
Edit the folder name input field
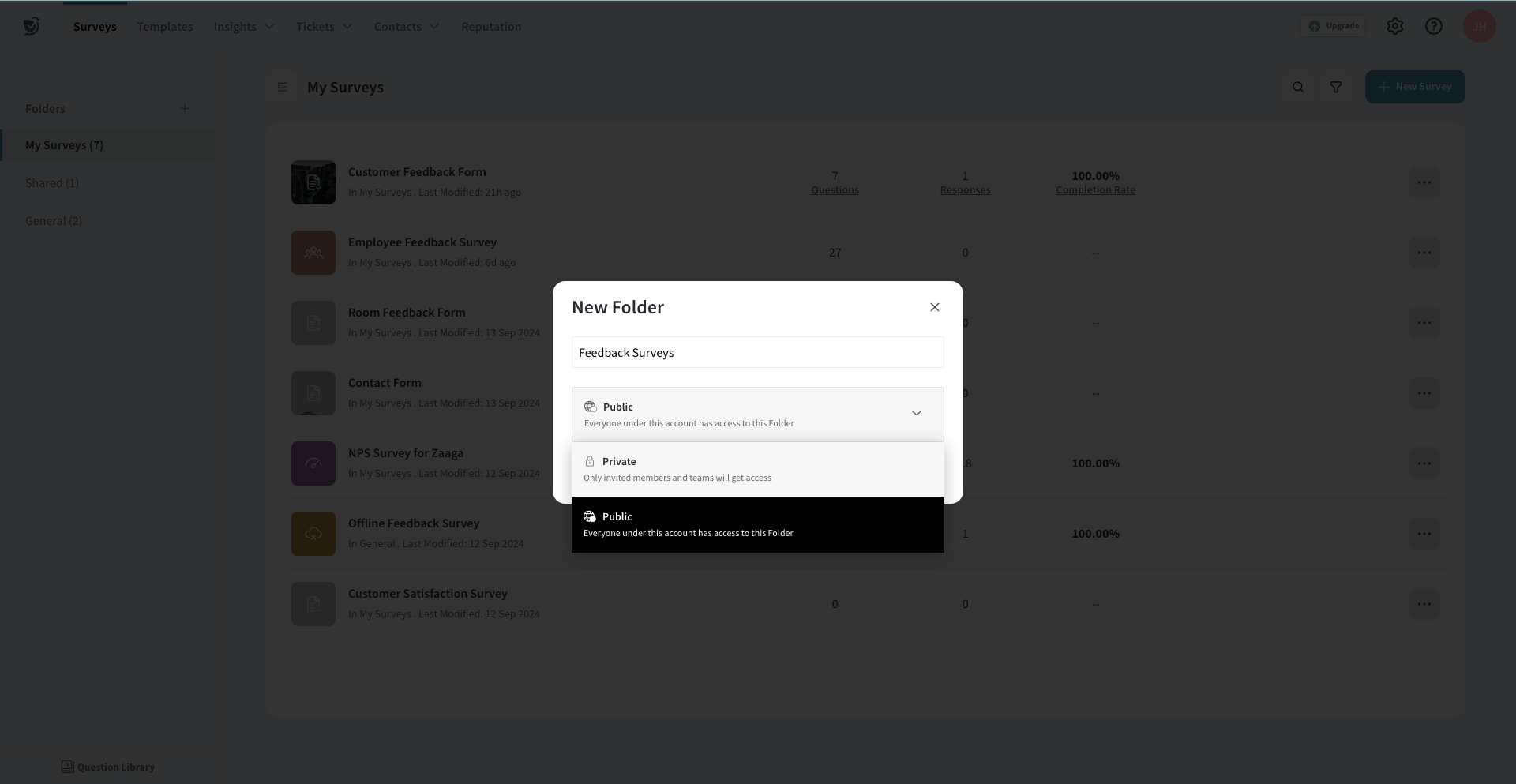point(756,352)
